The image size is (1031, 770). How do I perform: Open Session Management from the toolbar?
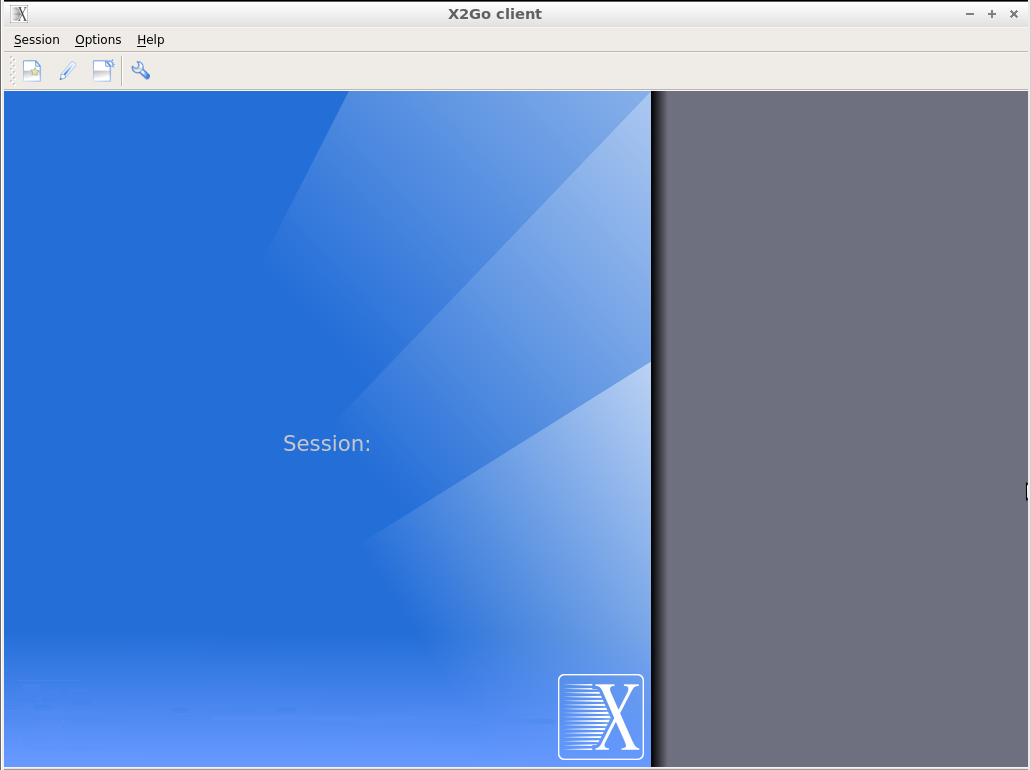click(x=103, y=71)
